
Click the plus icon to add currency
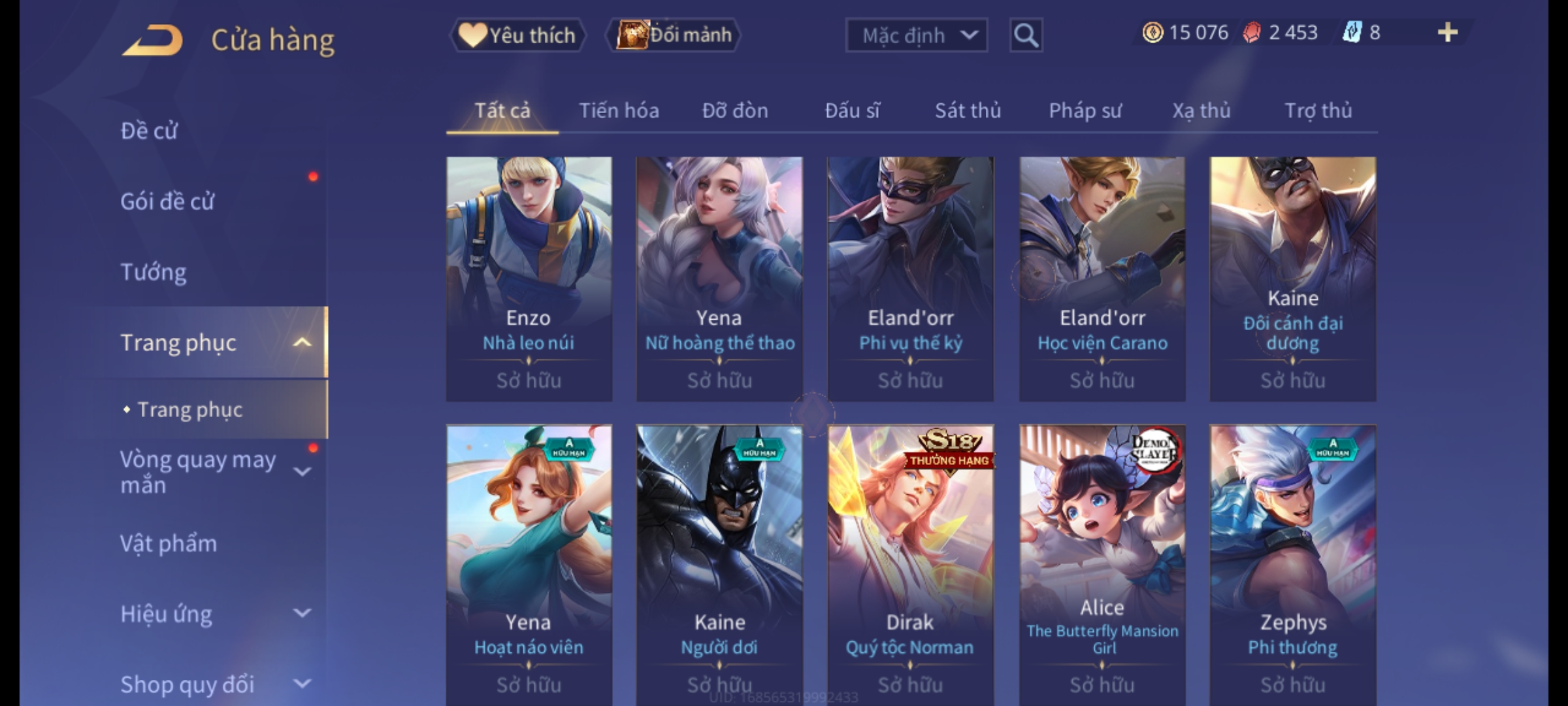coord(1448,33)
